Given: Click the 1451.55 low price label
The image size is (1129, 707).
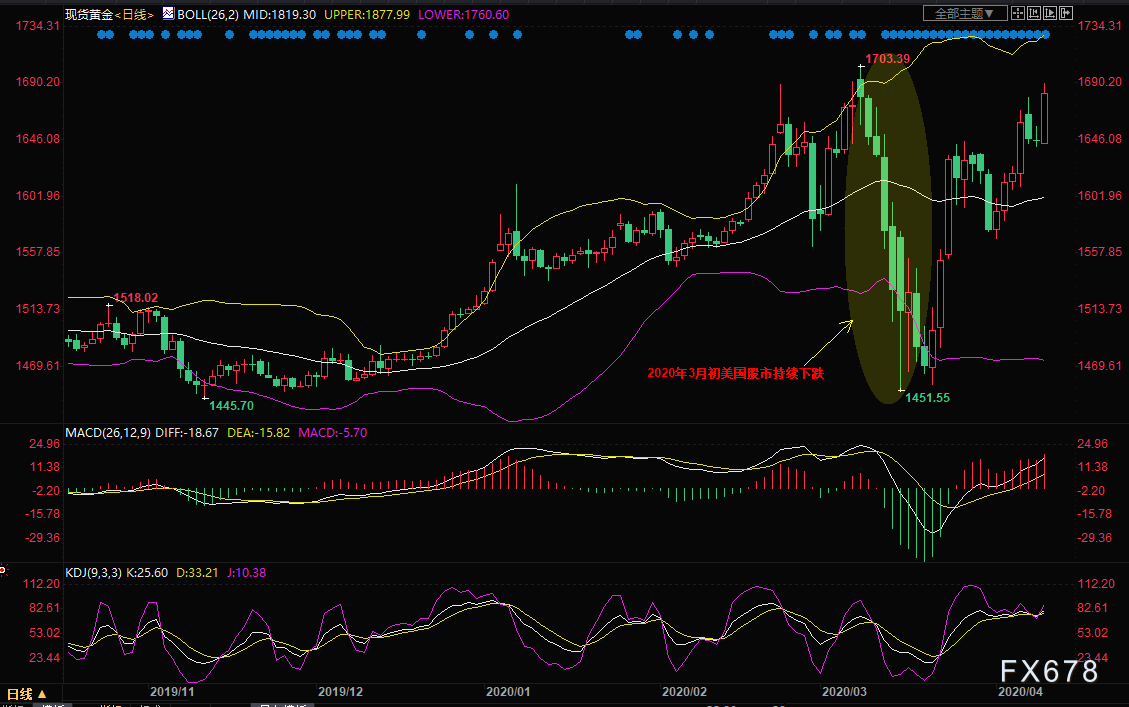Looking at the screenshot, I should pyautogui.click(x=927, y=397).
